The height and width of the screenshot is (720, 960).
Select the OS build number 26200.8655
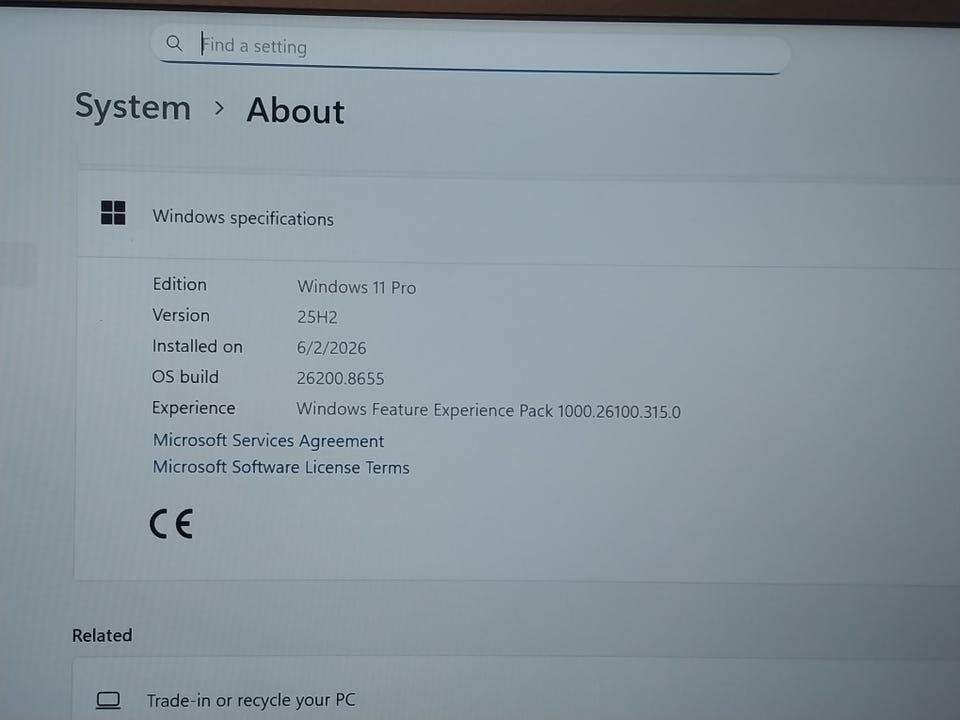[340, 378]
